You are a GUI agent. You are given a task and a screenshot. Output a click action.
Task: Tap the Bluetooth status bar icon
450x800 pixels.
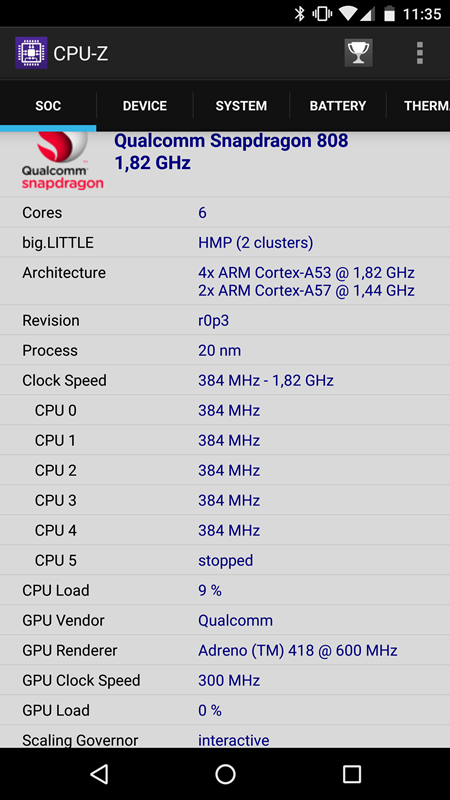click(x=299, y=14)
